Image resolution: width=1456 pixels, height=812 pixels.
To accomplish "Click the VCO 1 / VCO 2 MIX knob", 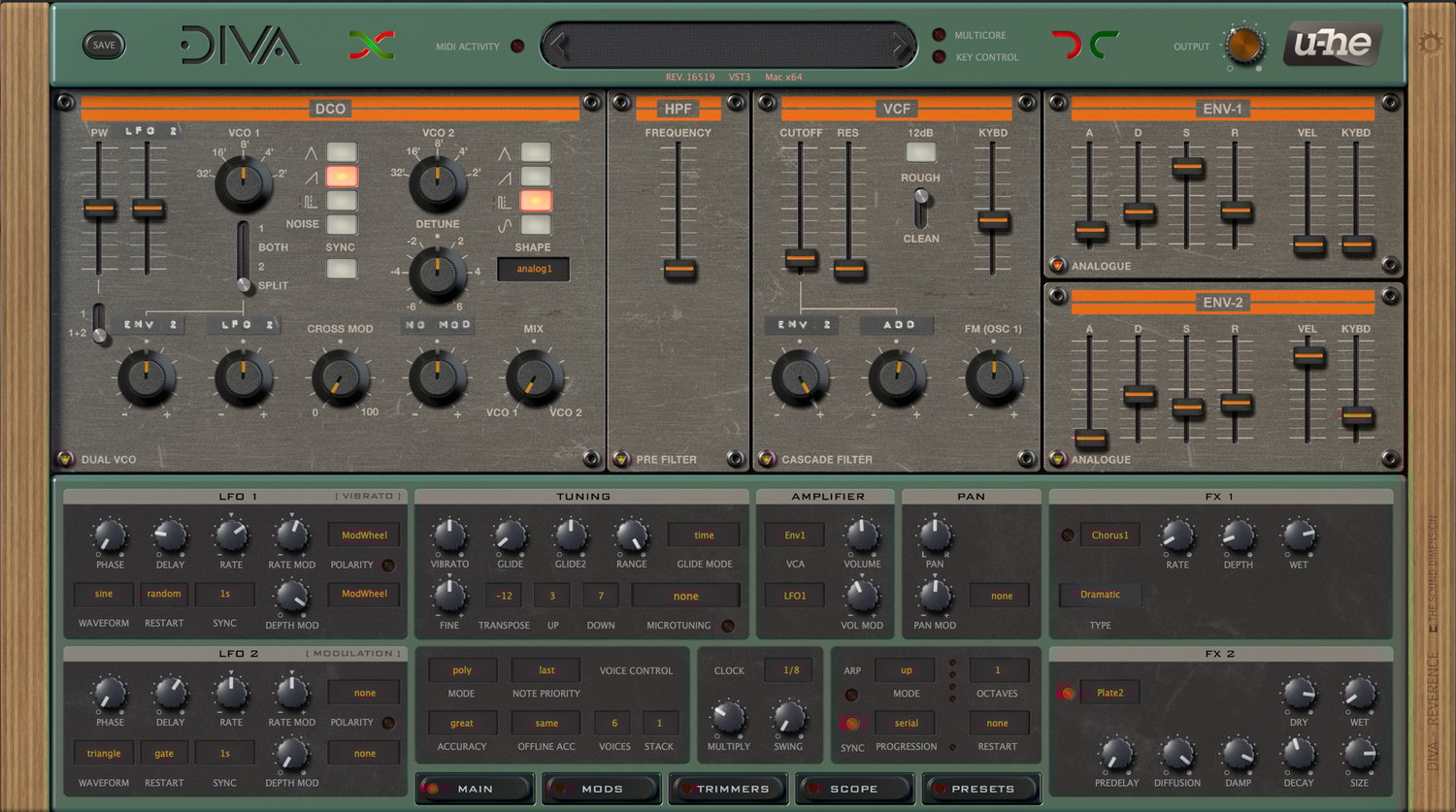I will click(534, 377).
